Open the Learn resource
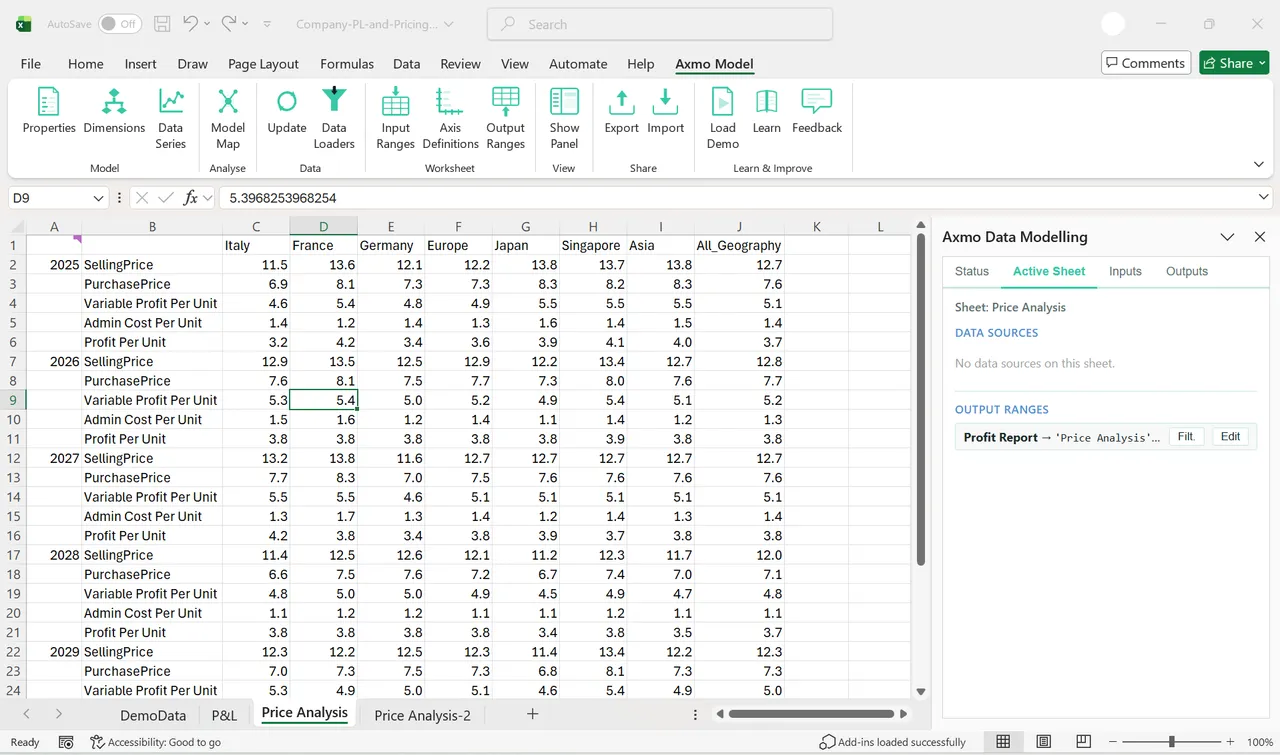Image resolution: width=1280 pixels, height=755 pixels. pyautogui.click(x=767, y=111)
